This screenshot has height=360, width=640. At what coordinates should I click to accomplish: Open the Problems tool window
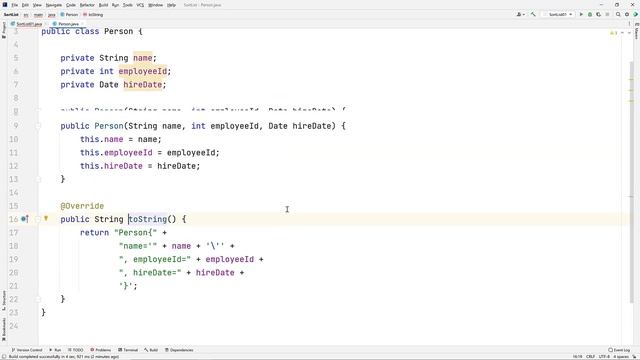(100, 350)
